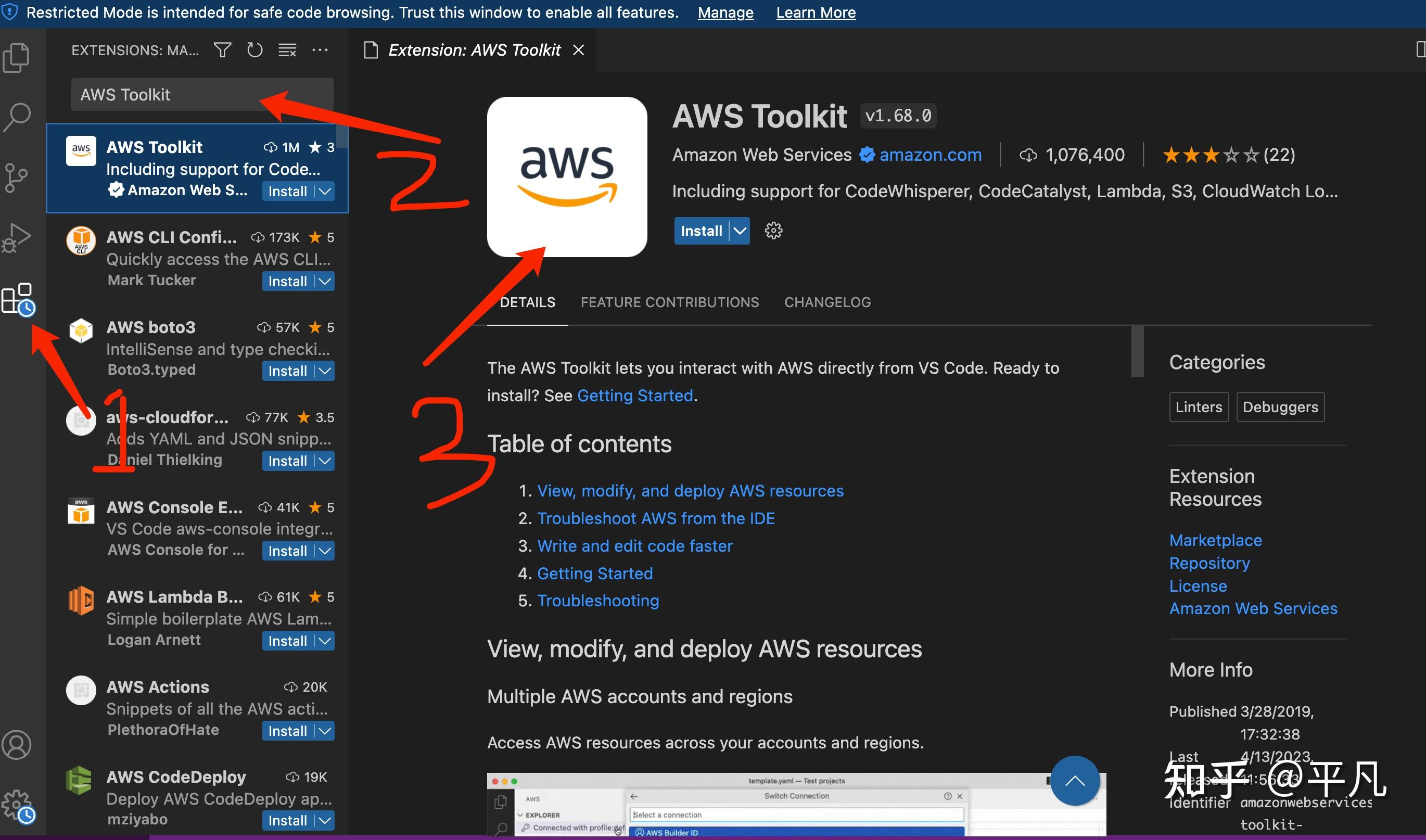Open the Run and Debug view

tap(17, 238)
